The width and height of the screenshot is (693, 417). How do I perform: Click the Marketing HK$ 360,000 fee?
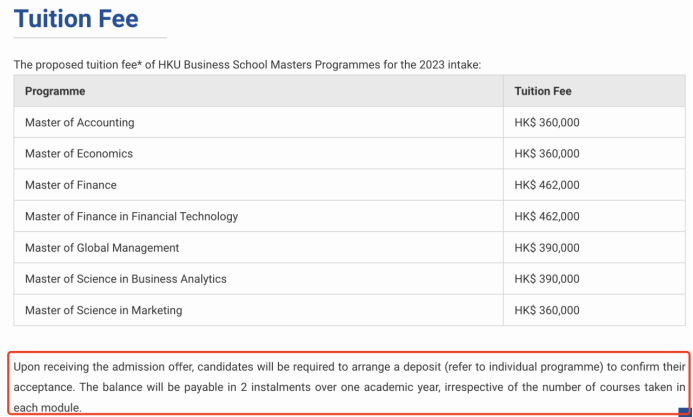547,310
